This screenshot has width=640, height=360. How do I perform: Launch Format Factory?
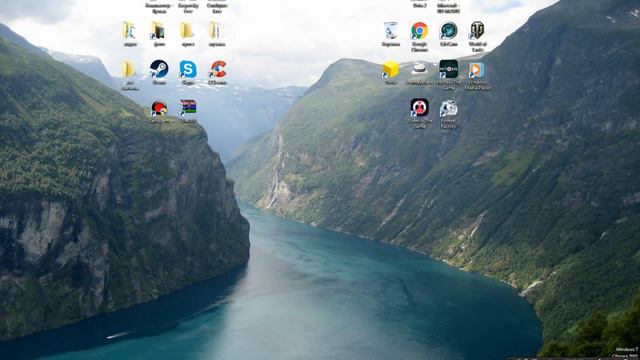point(448,109)
